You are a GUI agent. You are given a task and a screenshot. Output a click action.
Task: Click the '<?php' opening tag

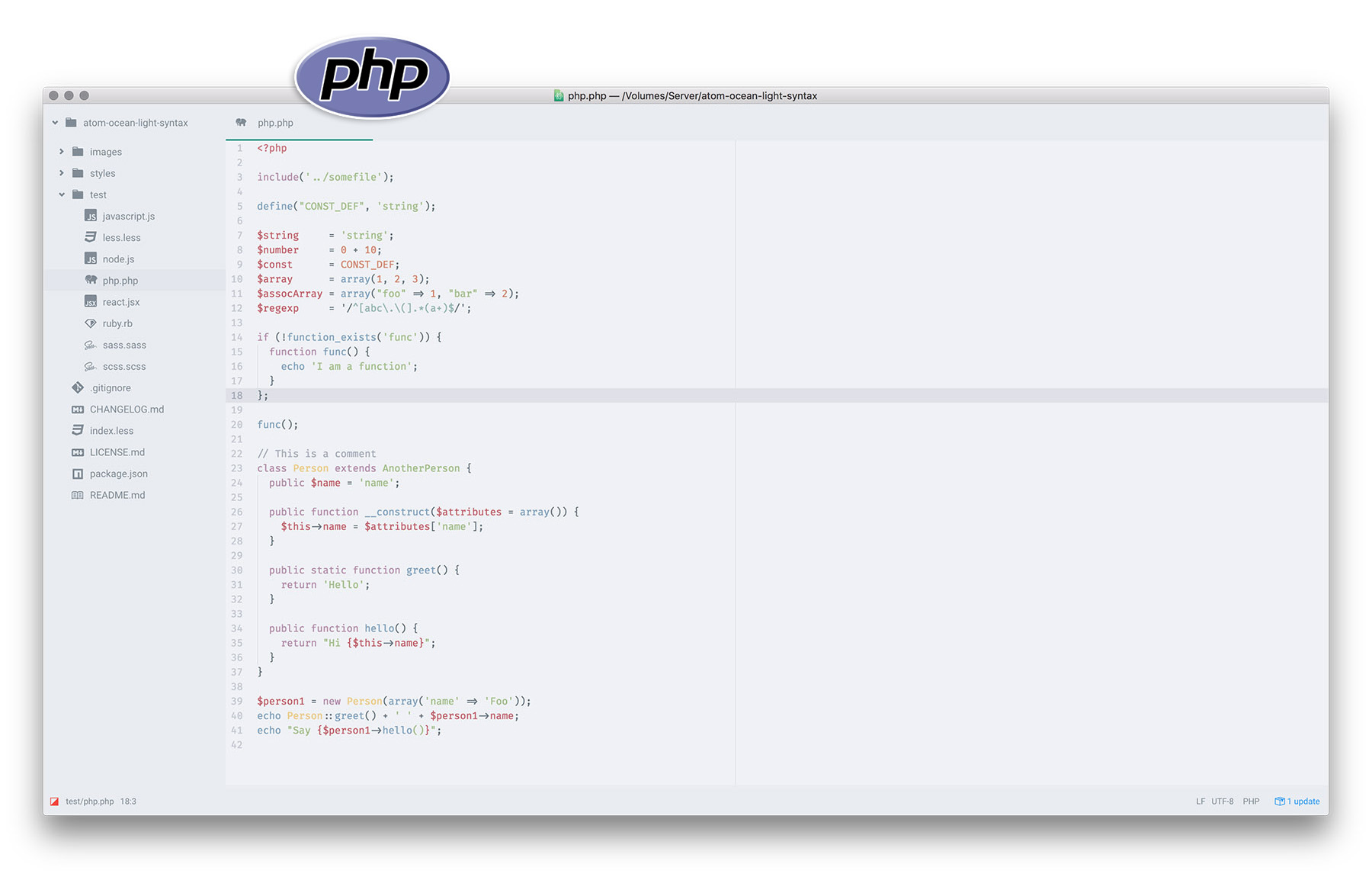(272, 148)
